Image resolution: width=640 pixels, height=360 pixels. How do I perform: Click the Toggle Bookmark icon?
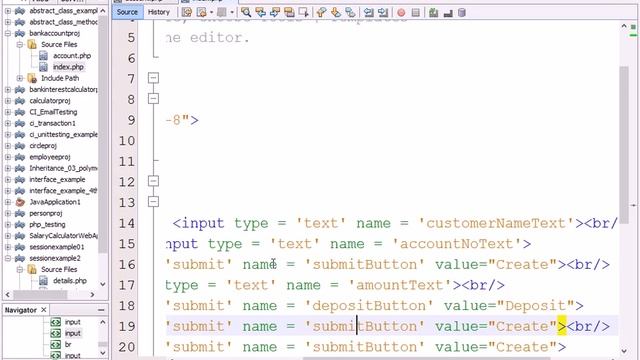tap(350, 13)
